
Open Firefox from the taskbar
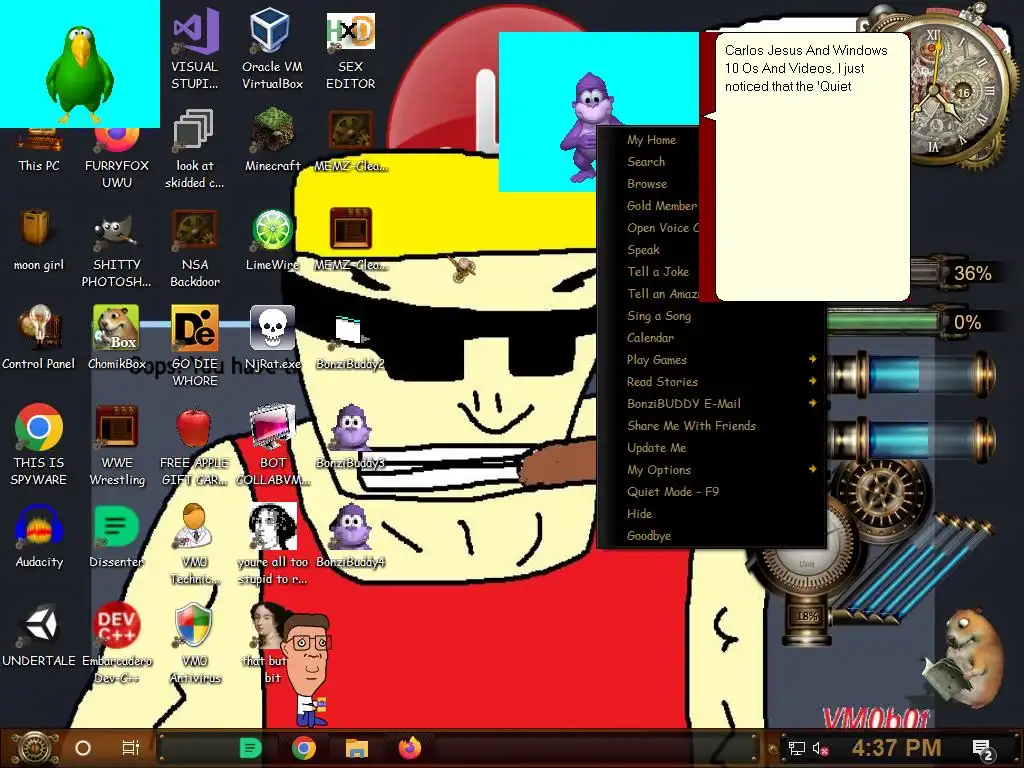pyautogui.click(x=410, y=748)
